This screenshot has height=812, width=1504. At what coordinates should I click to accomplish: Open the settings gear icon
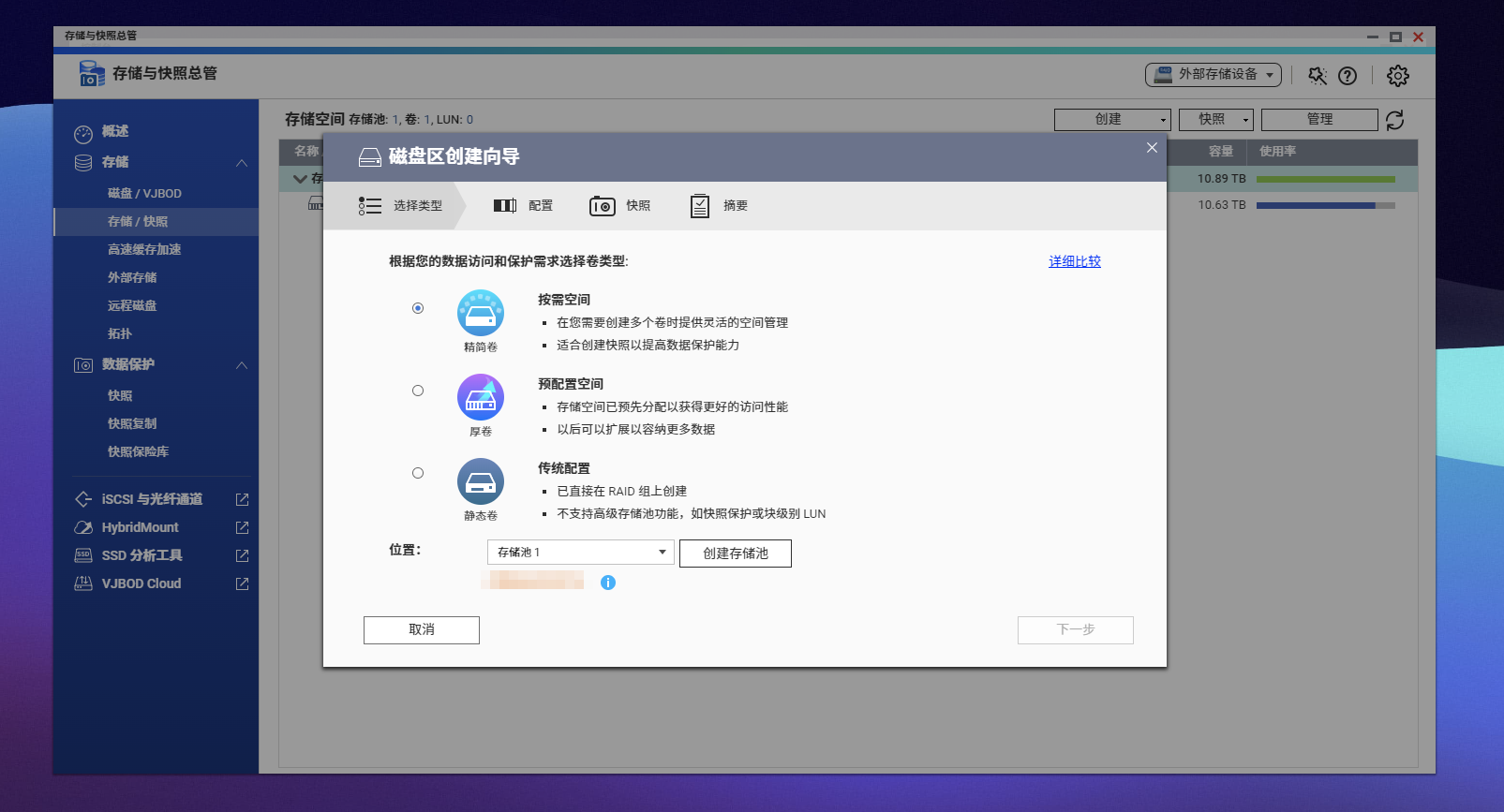pyautogui.click(x=1397, y=76)
